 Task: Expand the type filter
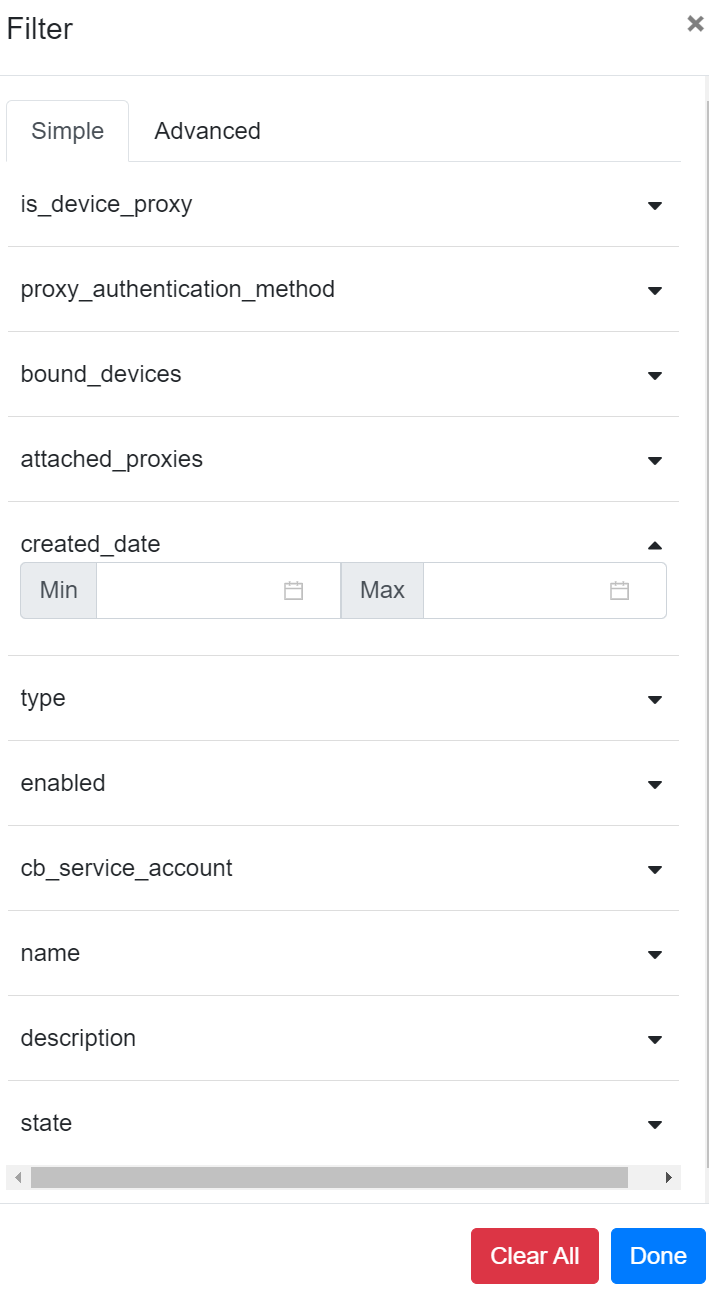click(x=655, y=699)
